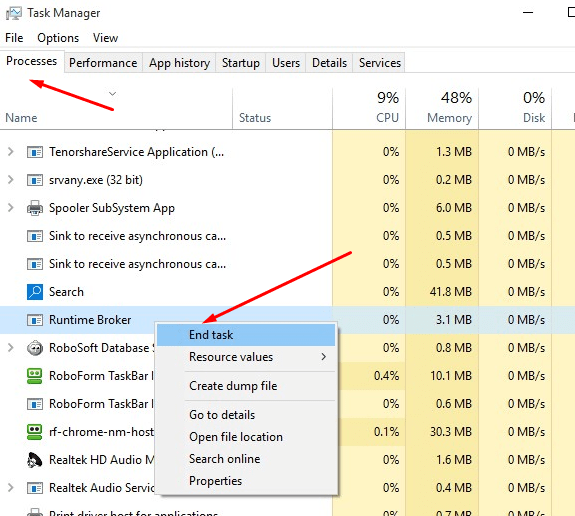Click the sort chevron above the Name column
This screenshot has width=575, height=516.
(x=113, y=94)
